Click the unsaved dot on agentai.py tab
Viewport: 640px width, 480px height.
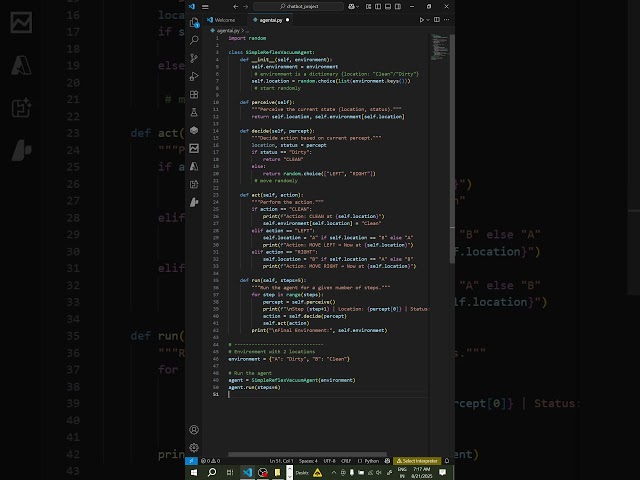pos(287,20)
